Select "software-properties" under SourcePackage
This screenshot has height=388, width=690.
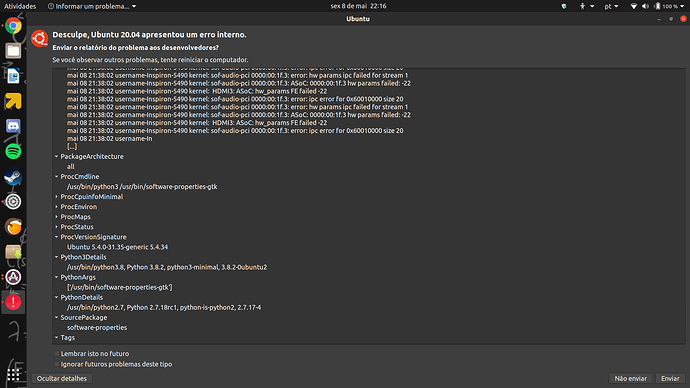pos(97,328)
